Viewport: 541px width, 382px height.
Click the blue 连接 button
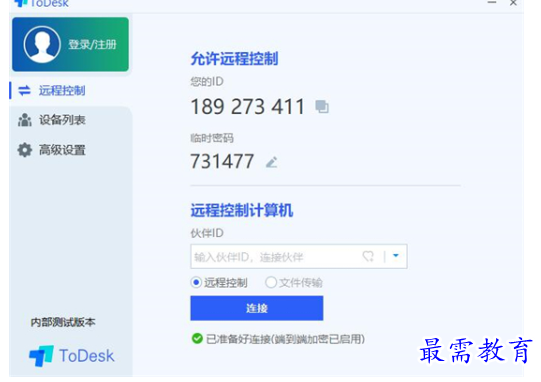257,308
